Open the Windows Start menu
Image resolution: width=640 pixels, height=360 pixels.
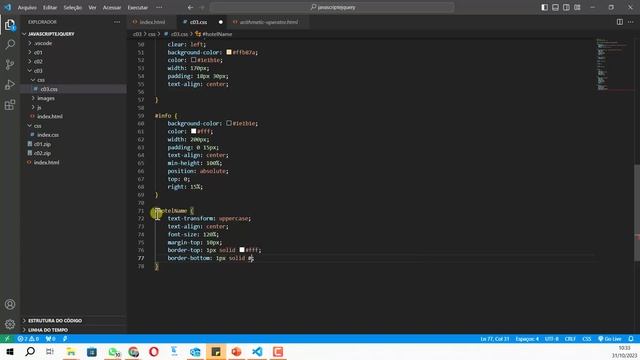pyautogui.click(x=10, y=351)
